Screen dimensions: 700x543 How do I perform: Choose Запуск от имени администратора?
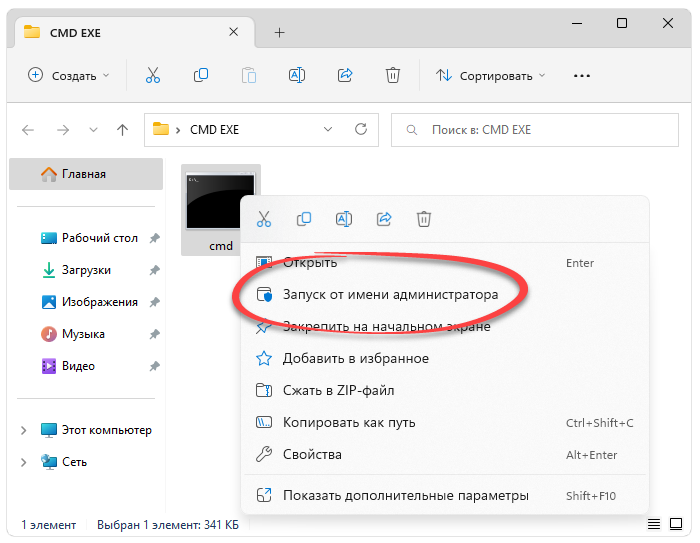[x=445, y=295]
